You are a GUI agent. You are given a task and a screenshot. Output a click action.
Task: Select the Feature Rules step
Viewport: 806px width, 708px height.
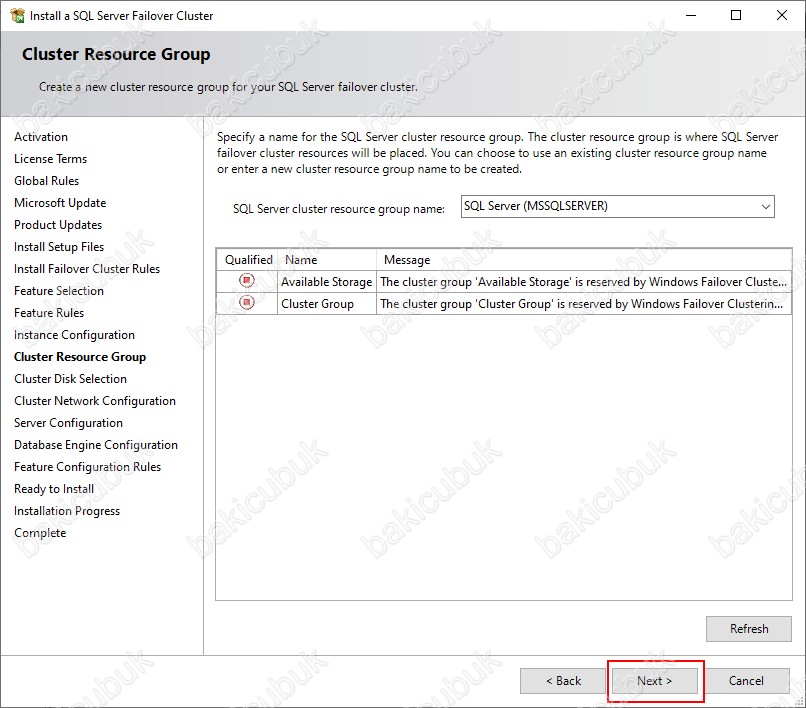tap(49, 313)
